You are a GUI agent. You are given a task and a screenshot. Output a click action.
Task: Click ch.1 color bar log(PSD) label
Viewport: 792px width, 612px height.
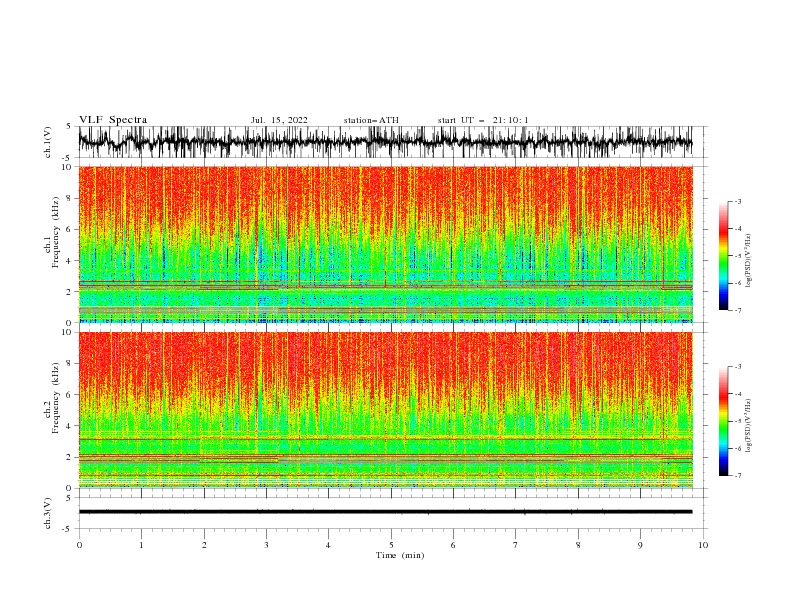coord(748,261)
